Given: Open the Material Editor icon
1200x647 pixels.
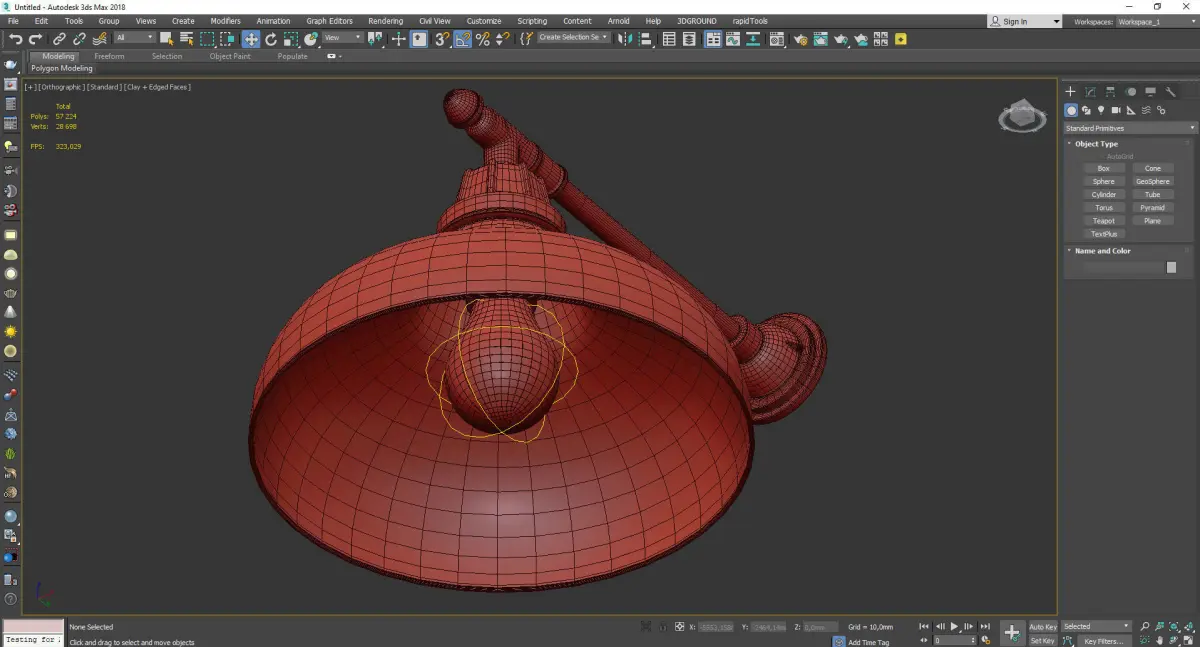Looking at the screenshot, I should pos(776,39).
